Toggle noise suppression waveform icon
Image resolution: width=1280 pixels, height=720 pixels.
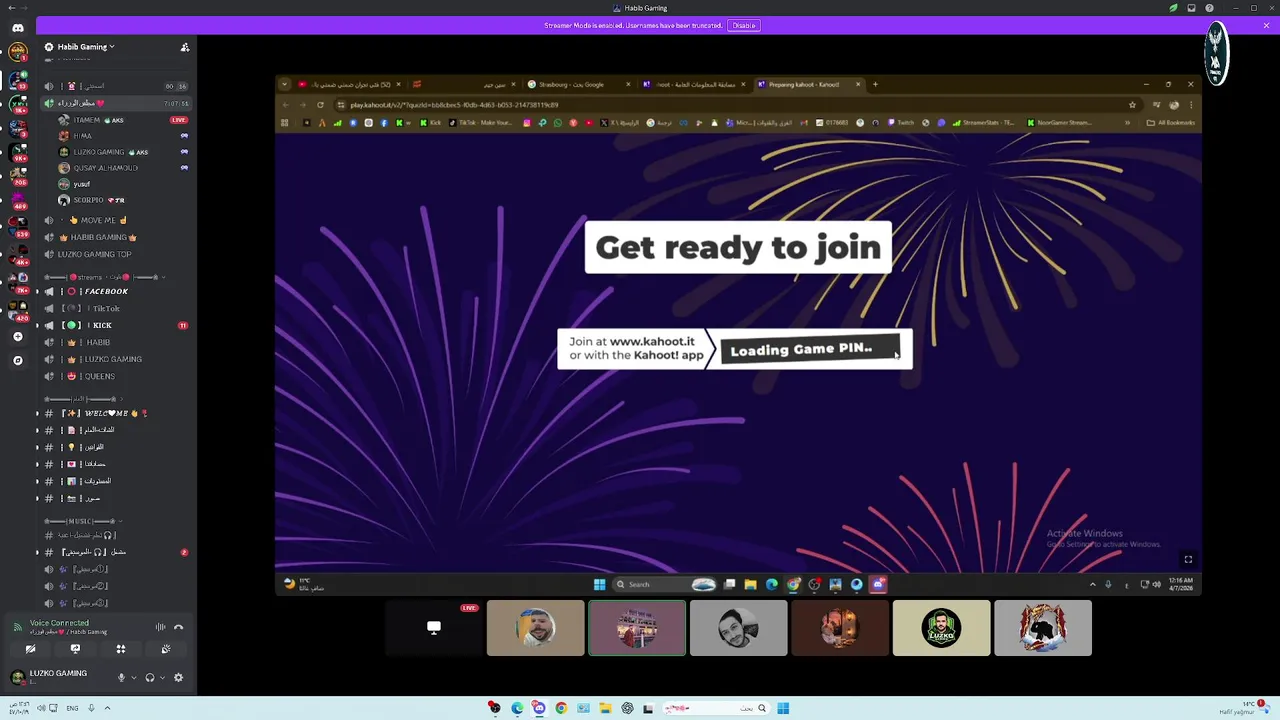point(160,627)
